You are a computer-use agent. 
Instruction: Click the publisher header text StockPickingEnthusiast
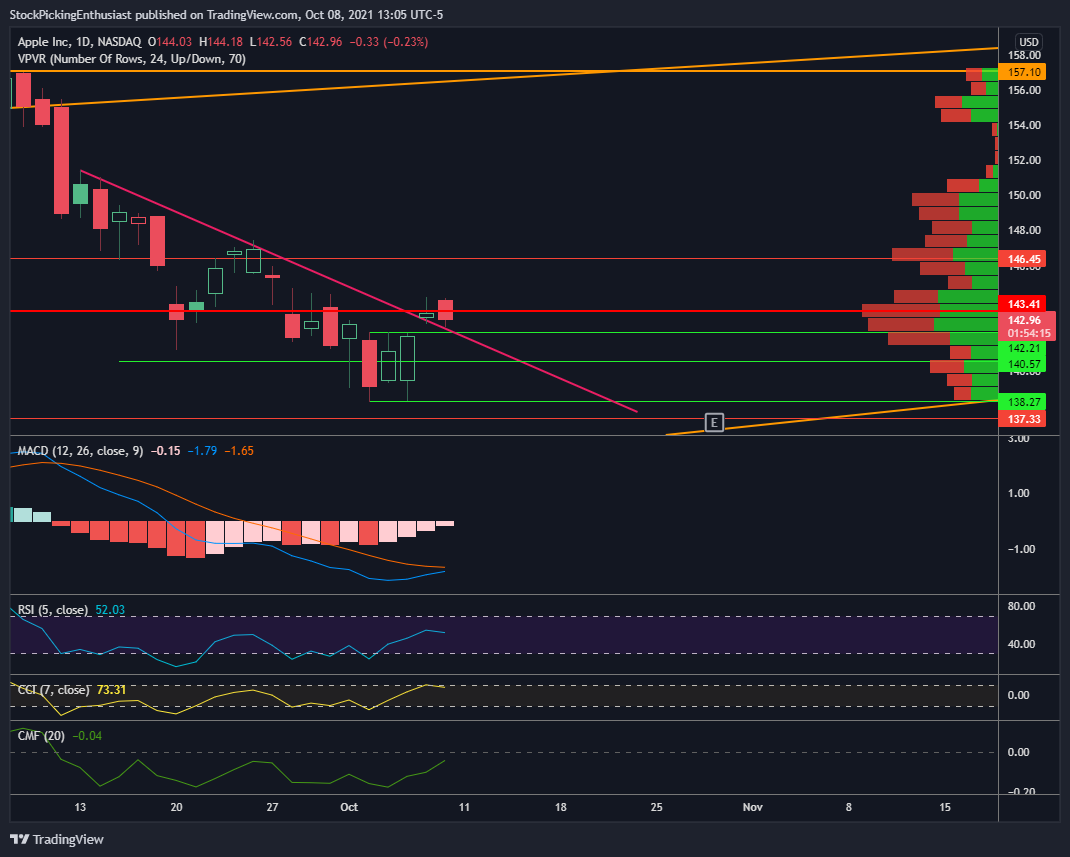coord(70,14)
